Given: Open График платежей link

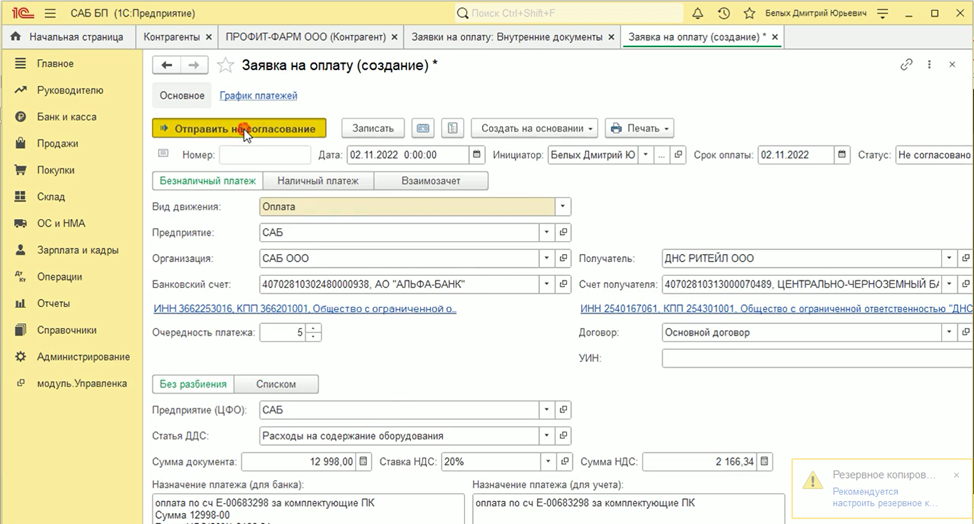Looking at the screenshot, I should [x=258, y=96].
